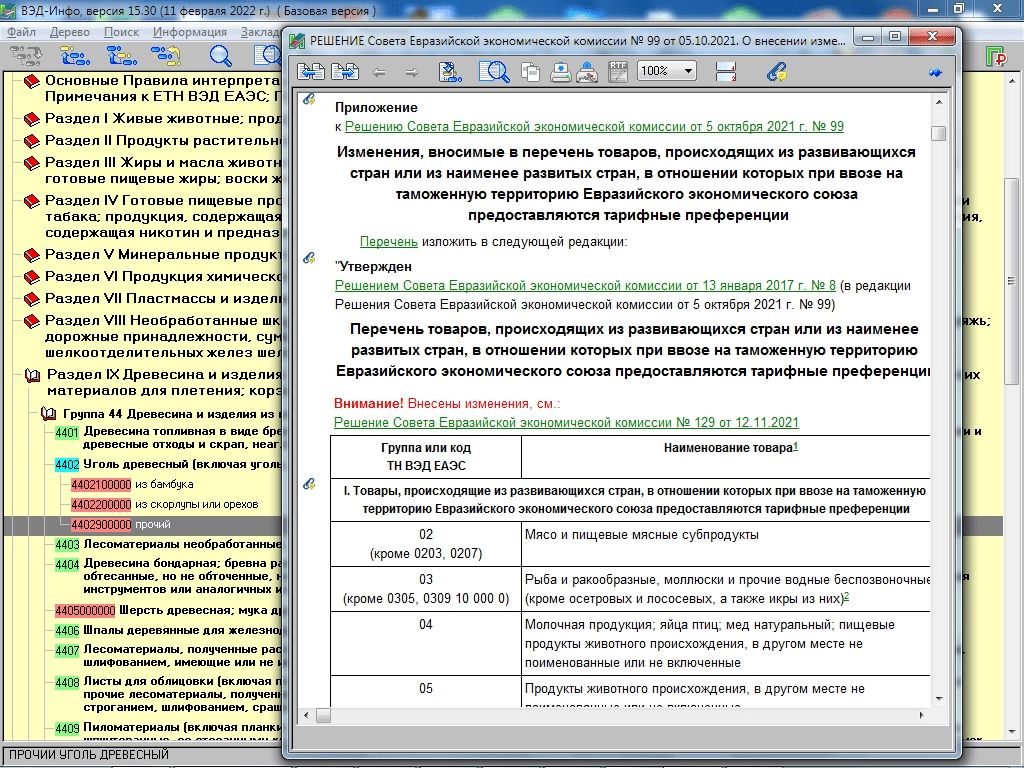Select tree code 4408 Листы для облицовки

tap(67, 683)
